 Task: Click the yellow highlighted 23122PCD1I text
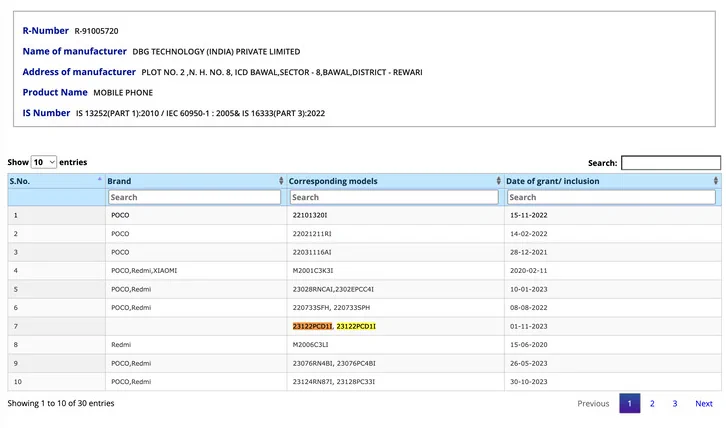coord(356,326)
